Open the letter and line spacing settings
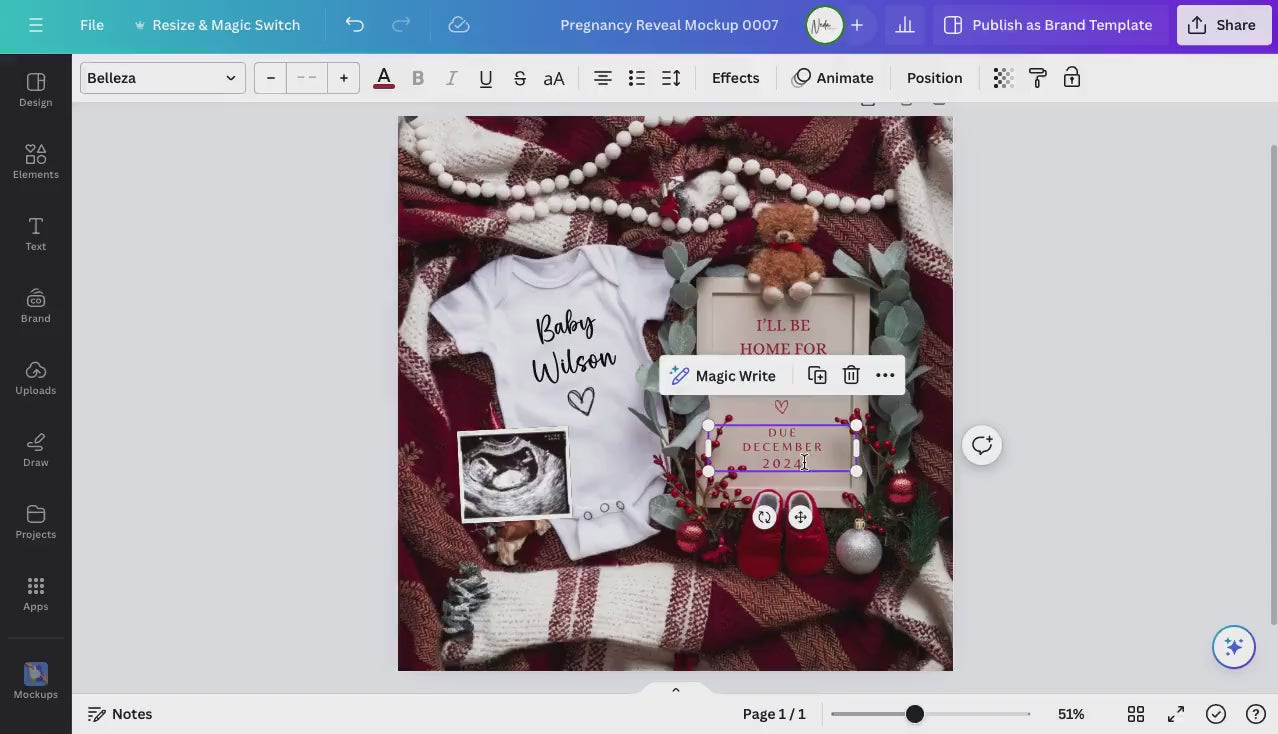This screenshot has width=1278, height=734. coord(671,78)
